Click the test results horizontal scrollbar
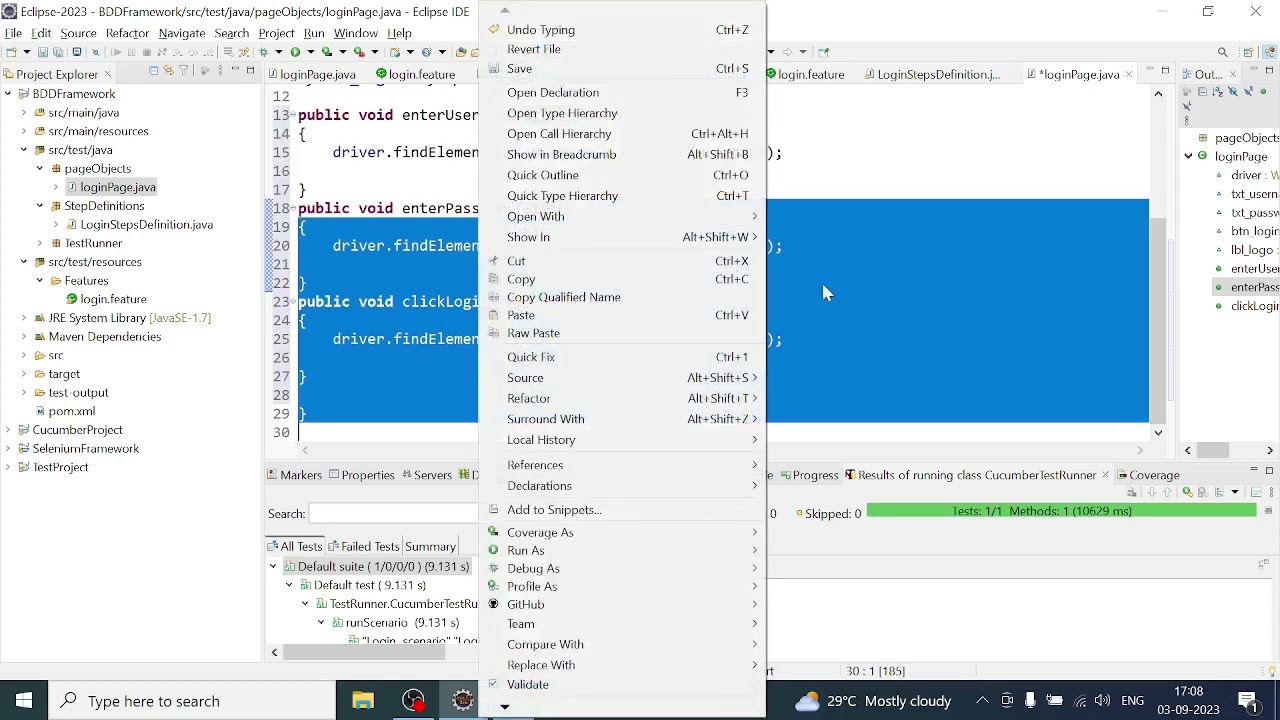 click(x=364, y=653)
